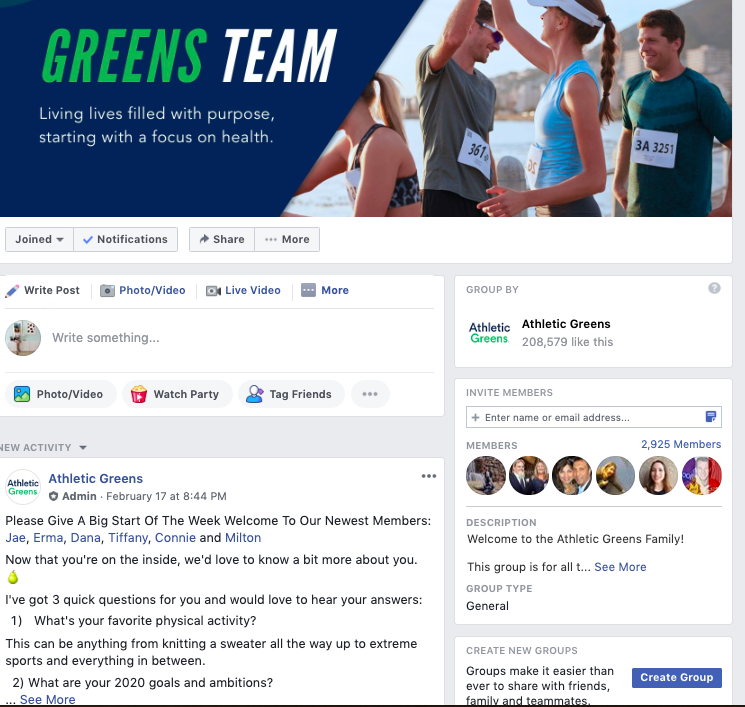This screenshot has width=745, height=707.
Task: Open Tiffany's profile link
Action: (128, 538)
